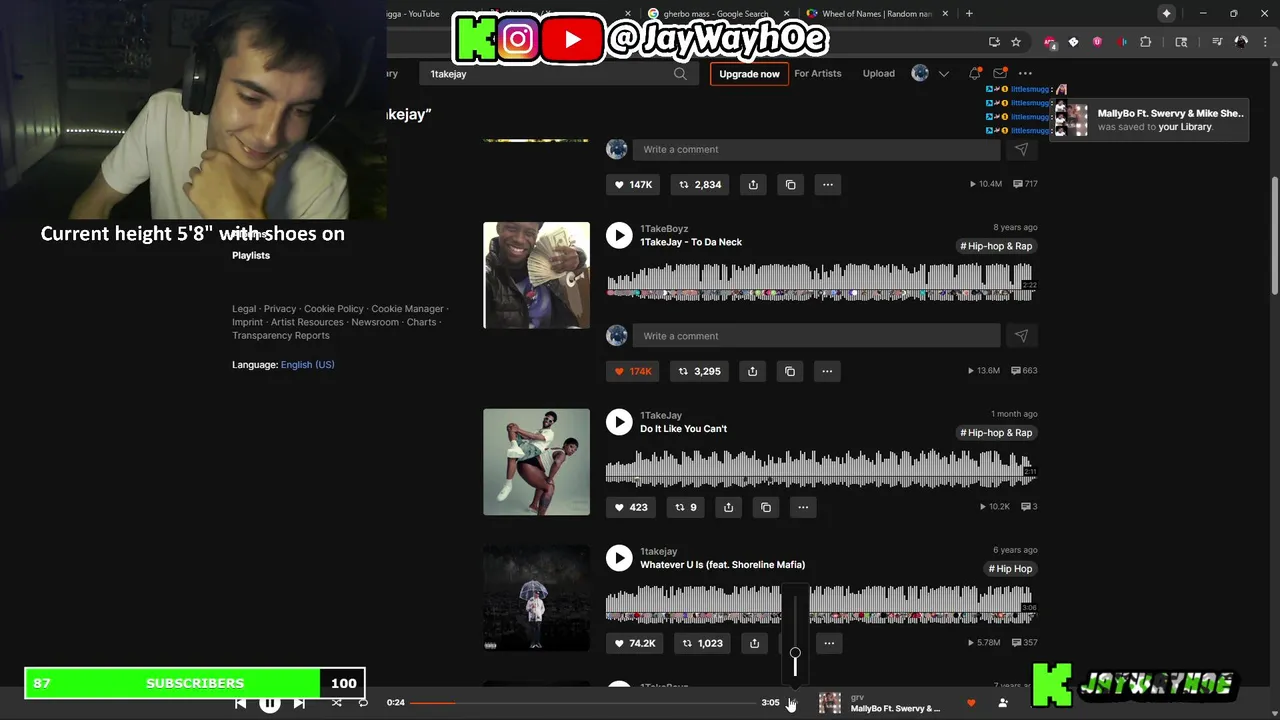Click the search magnifier icon
Viewport: 1280px width, 720px height.
pyautogui.click(x=680, y=73)
